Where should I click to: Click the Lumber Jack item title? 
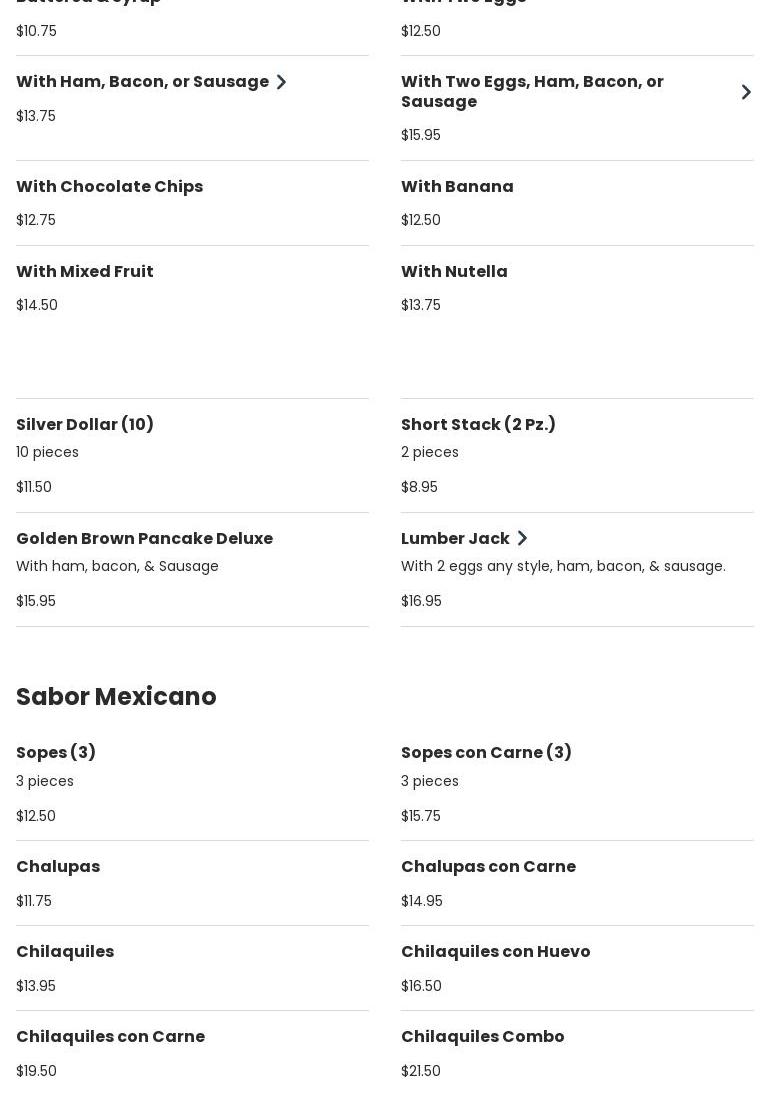coord(455,539)
